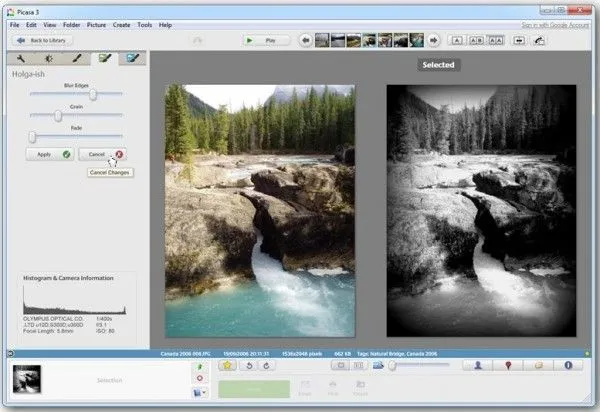Switch to single image view A
This screenshot has height=412, width=600.
point(457,40)
